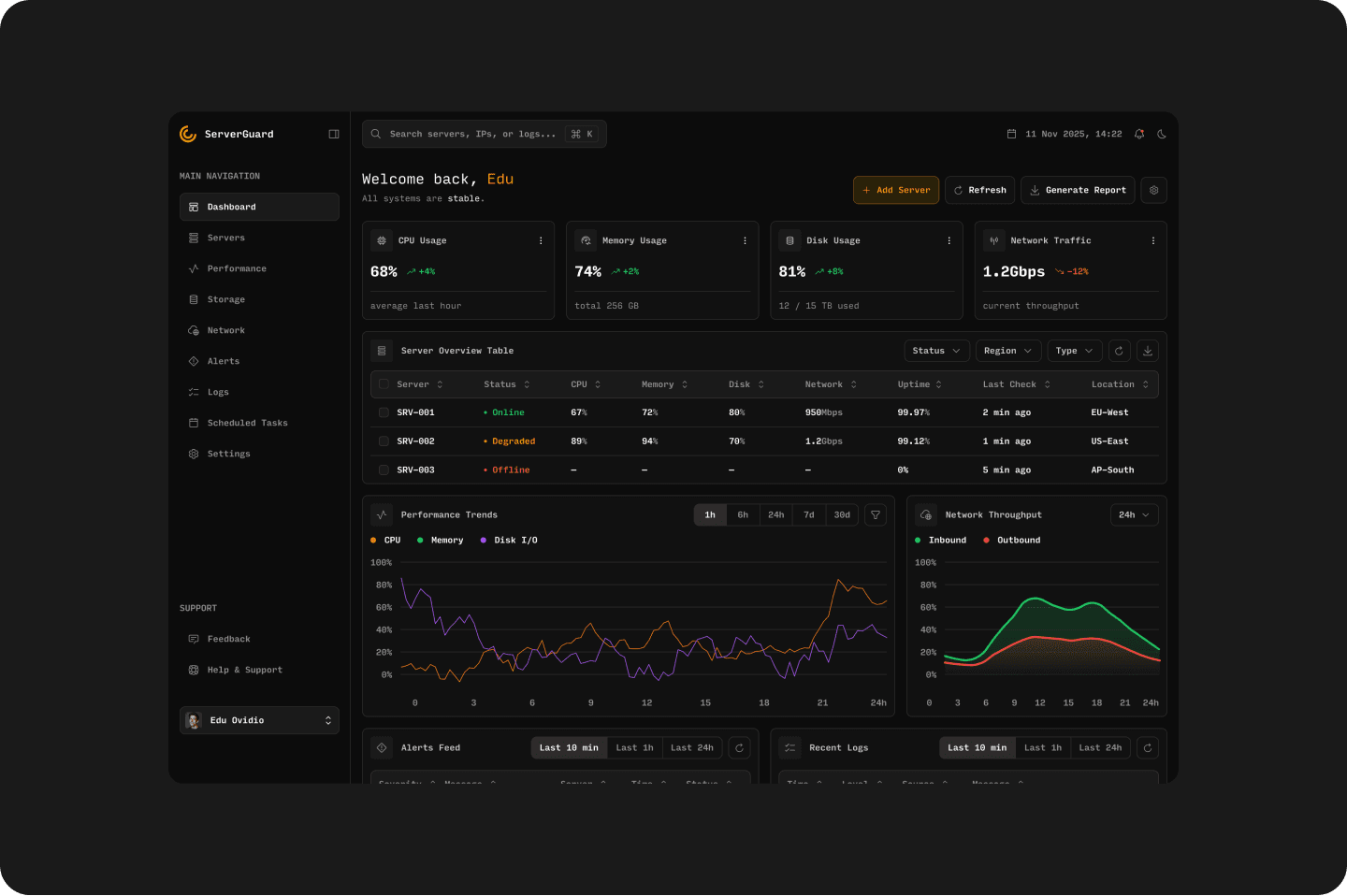Toggle the Memory series in Performance Trends
1347x896 pixels.
click(440, 540)
